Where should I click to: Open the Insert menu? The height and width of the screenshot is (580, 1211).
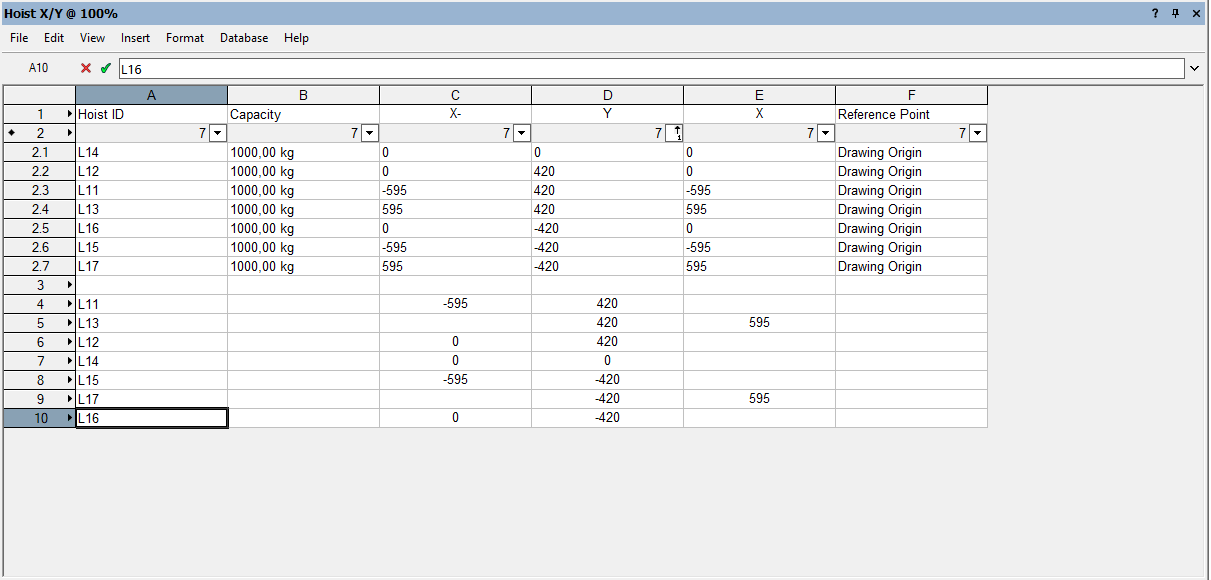135,38
